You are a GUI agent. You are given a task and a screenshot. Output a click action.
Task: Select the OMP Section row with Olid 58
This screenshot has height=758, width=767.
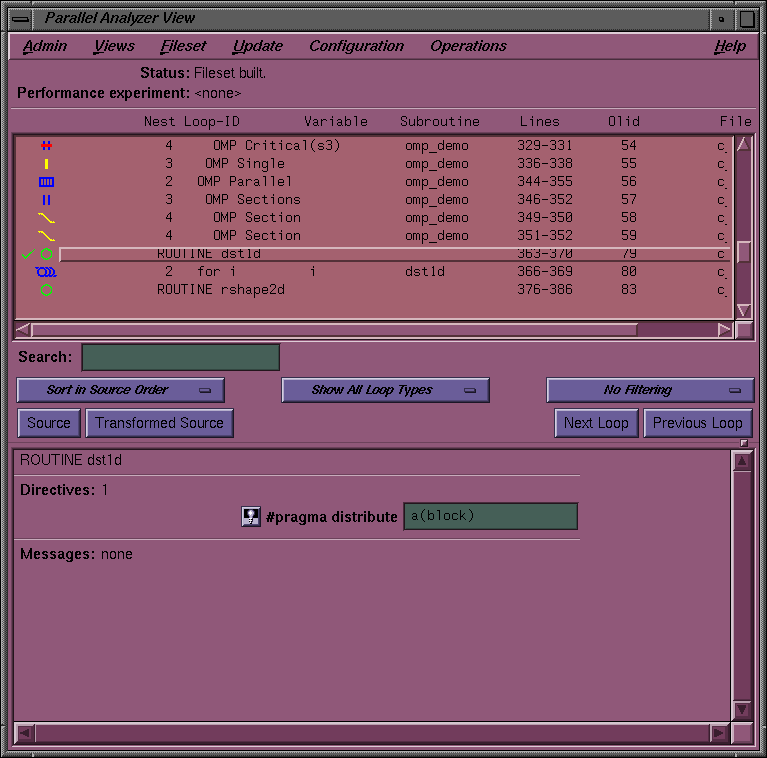(x=374, y=218)
